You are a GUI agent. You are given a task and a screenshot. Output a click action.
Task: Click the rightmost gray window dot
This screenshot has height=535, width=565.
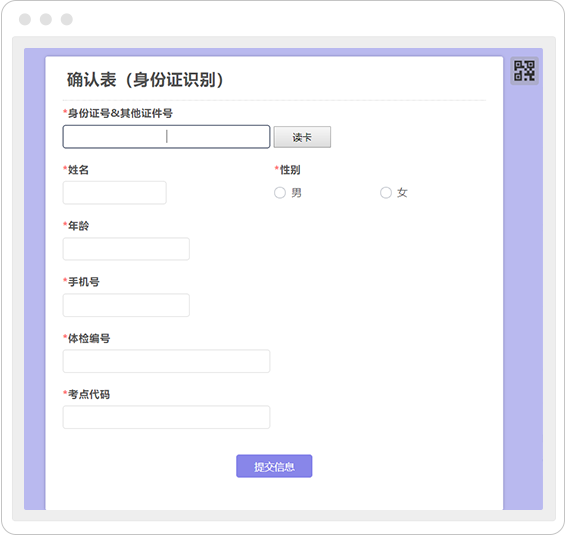tap(67, 19)
